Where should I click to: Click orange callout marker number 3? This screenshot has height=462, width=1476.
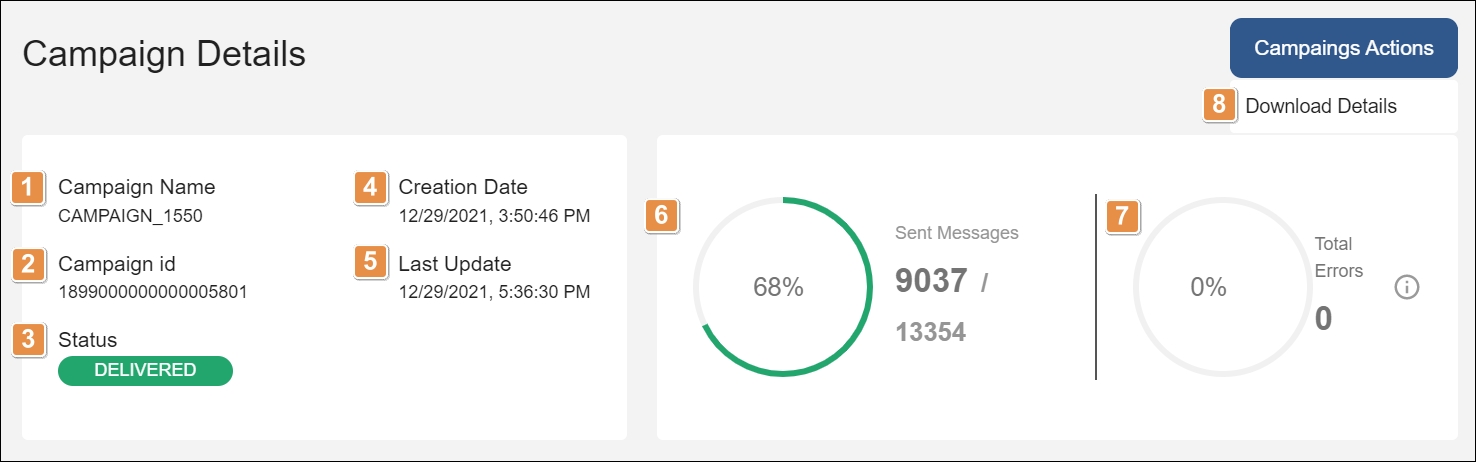(28, 340)
